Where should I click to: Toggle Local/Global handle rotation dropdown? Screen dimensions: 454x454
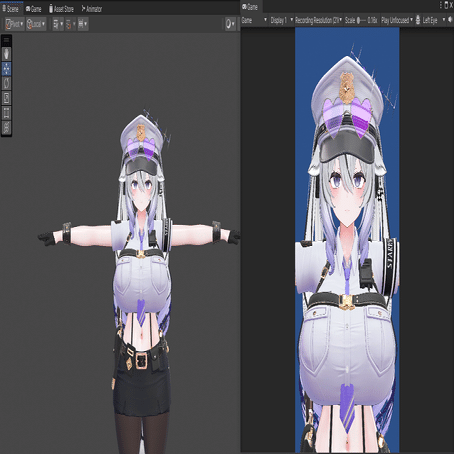click(x=36, y=24)
